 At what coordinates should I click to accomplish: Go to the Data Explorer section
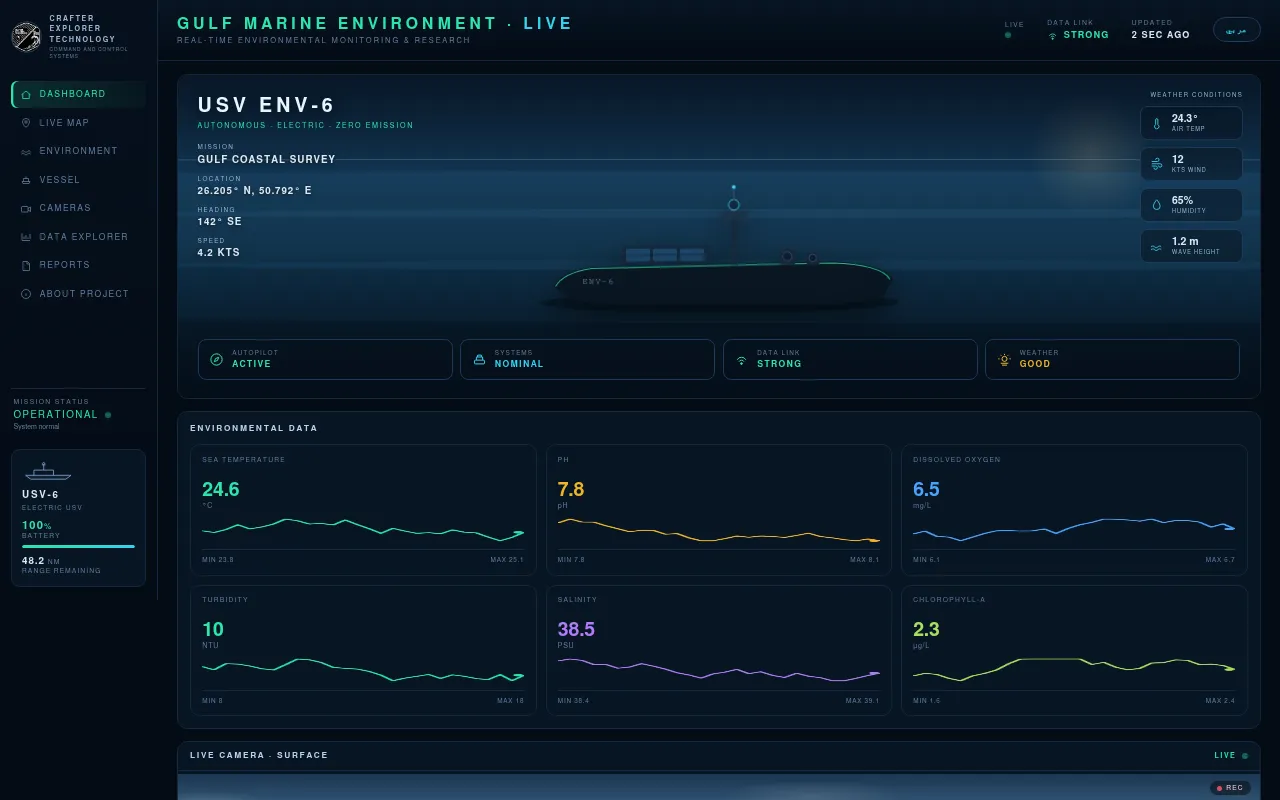(x=78, y=237)
